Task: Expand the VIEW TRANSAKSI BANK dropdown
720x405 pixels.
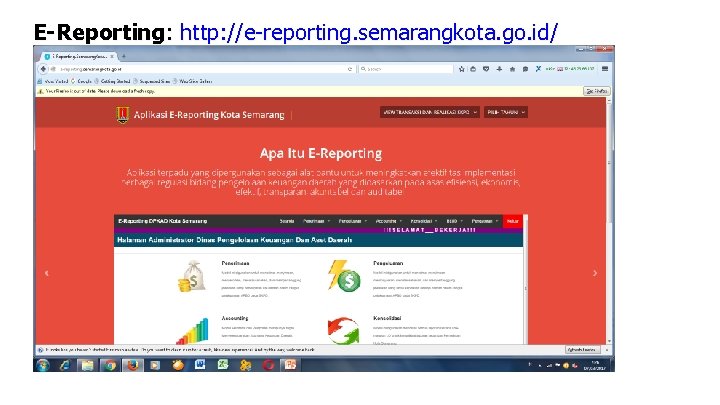Action: click(x=430, y=112)
